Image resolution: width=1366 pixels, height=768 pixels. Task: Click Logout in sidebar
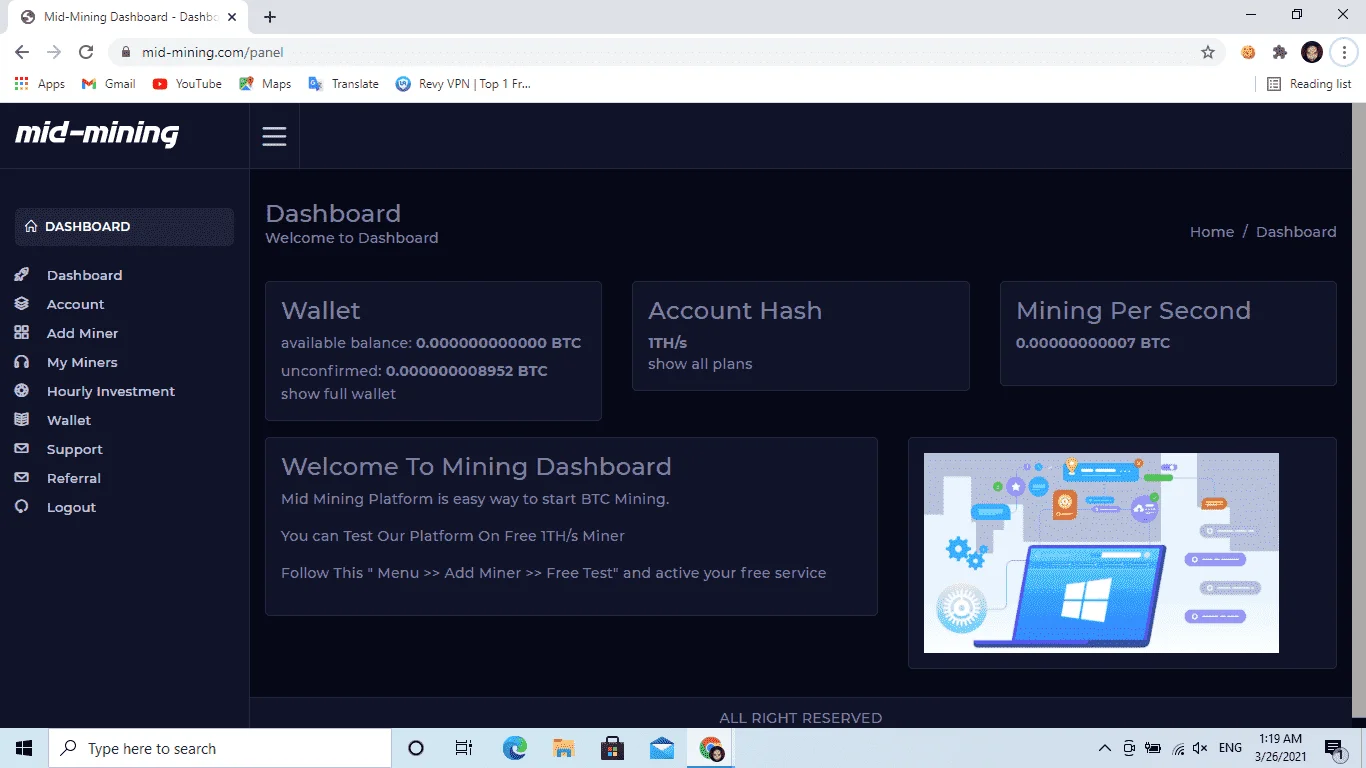(71, 507)
